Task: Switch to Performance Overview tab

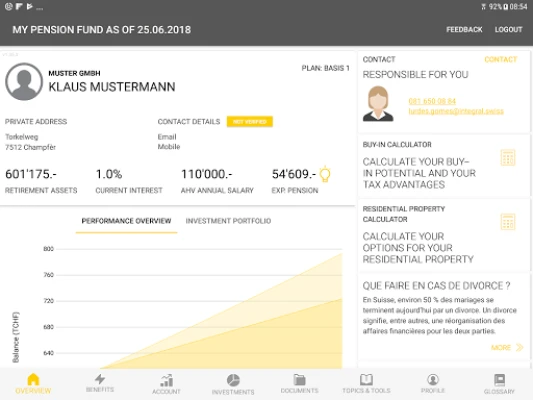Action: click(x=126, y=221)
